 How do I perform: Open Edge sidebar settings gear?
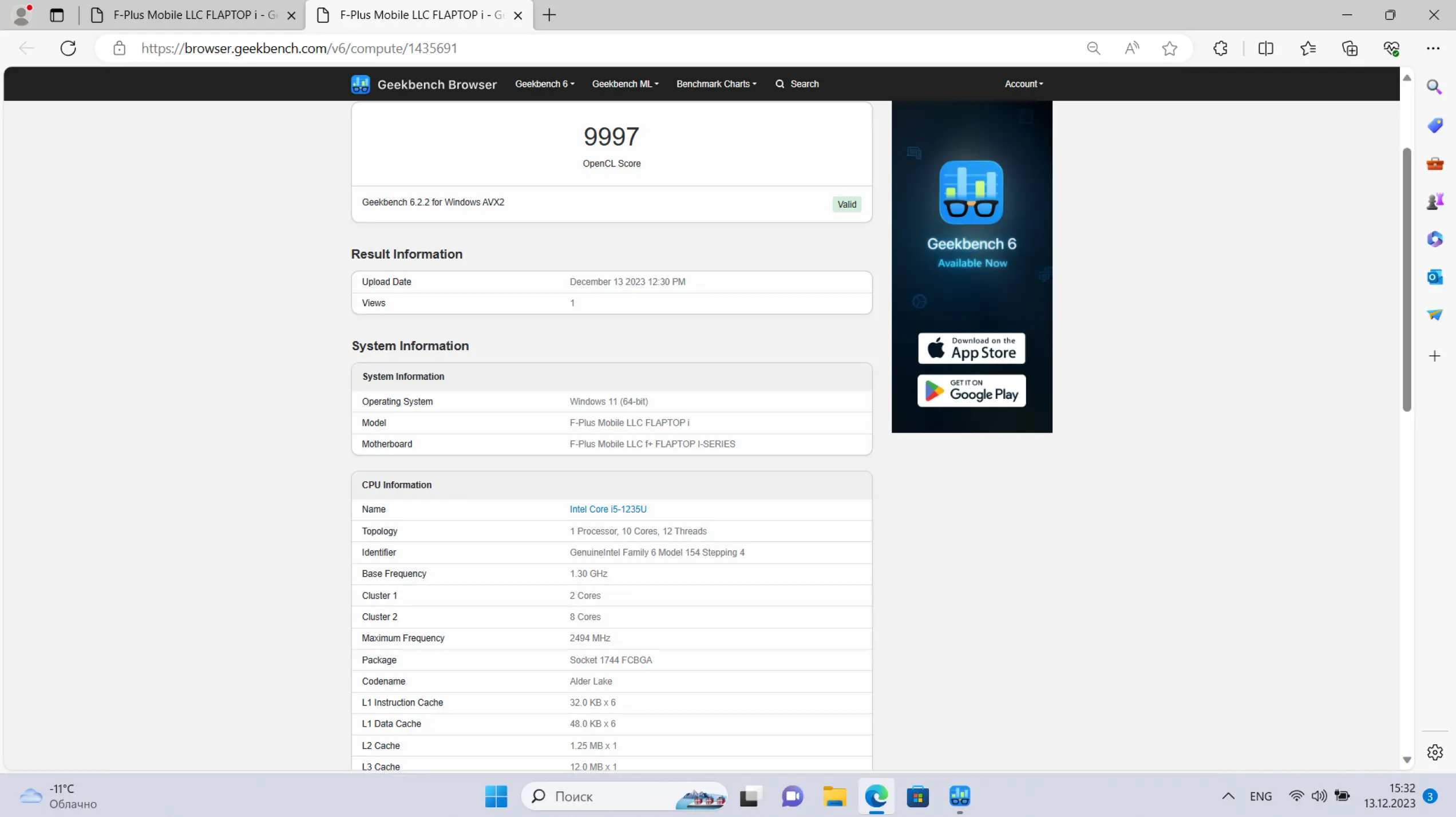click(1434, 752)
